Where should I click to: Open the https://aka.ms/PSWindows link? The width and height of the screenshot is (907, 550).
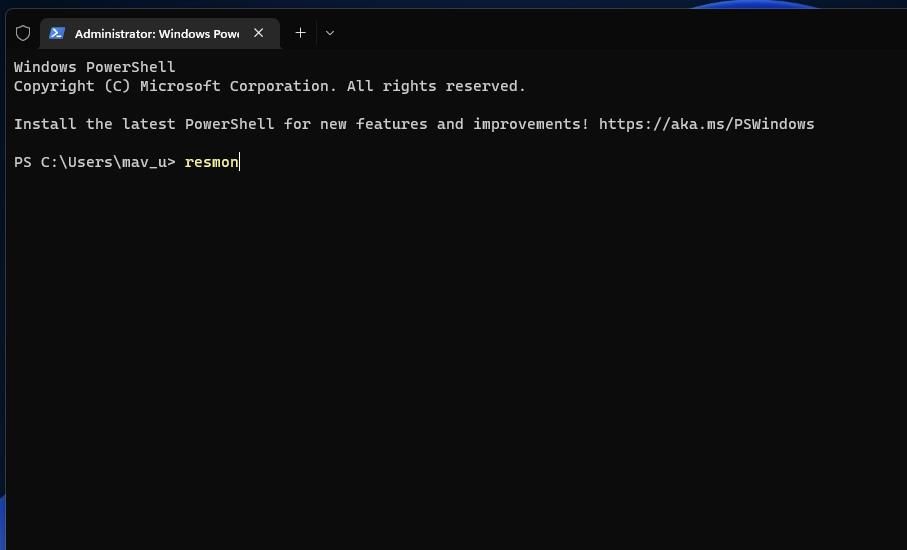coord(706,124)
